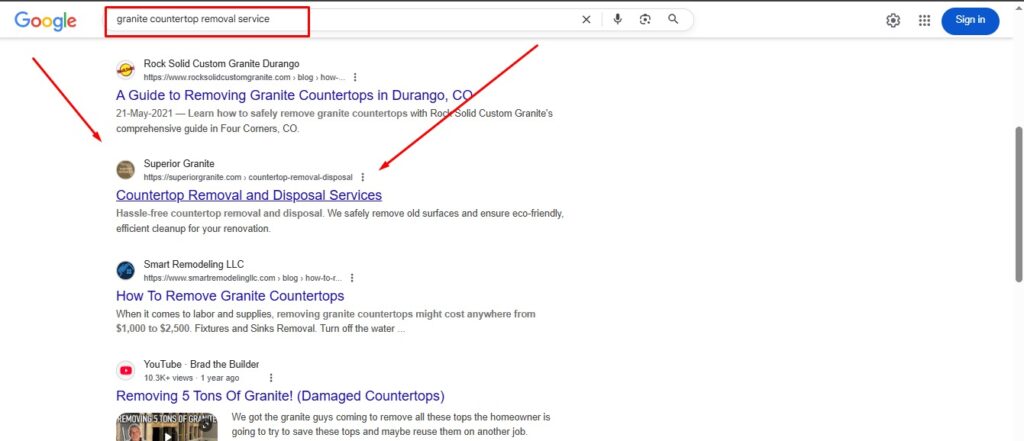Click Rock Solid Custom Granite Durango site name
This screenshot has width=1024, height=441.
(221, 64)
